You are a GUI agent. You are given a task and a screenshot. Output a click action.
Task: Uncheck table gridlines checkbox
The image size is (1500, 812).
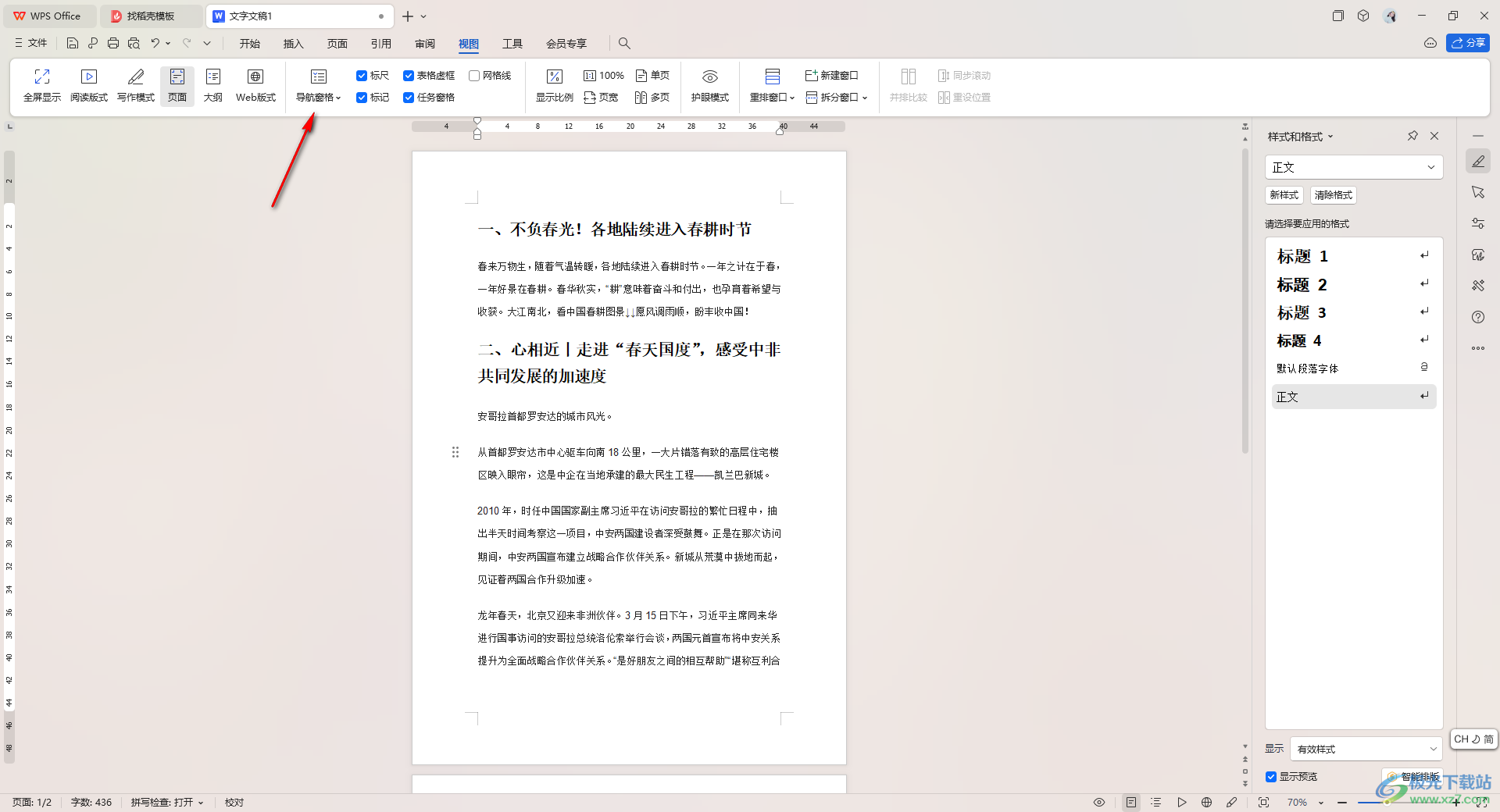409,76
